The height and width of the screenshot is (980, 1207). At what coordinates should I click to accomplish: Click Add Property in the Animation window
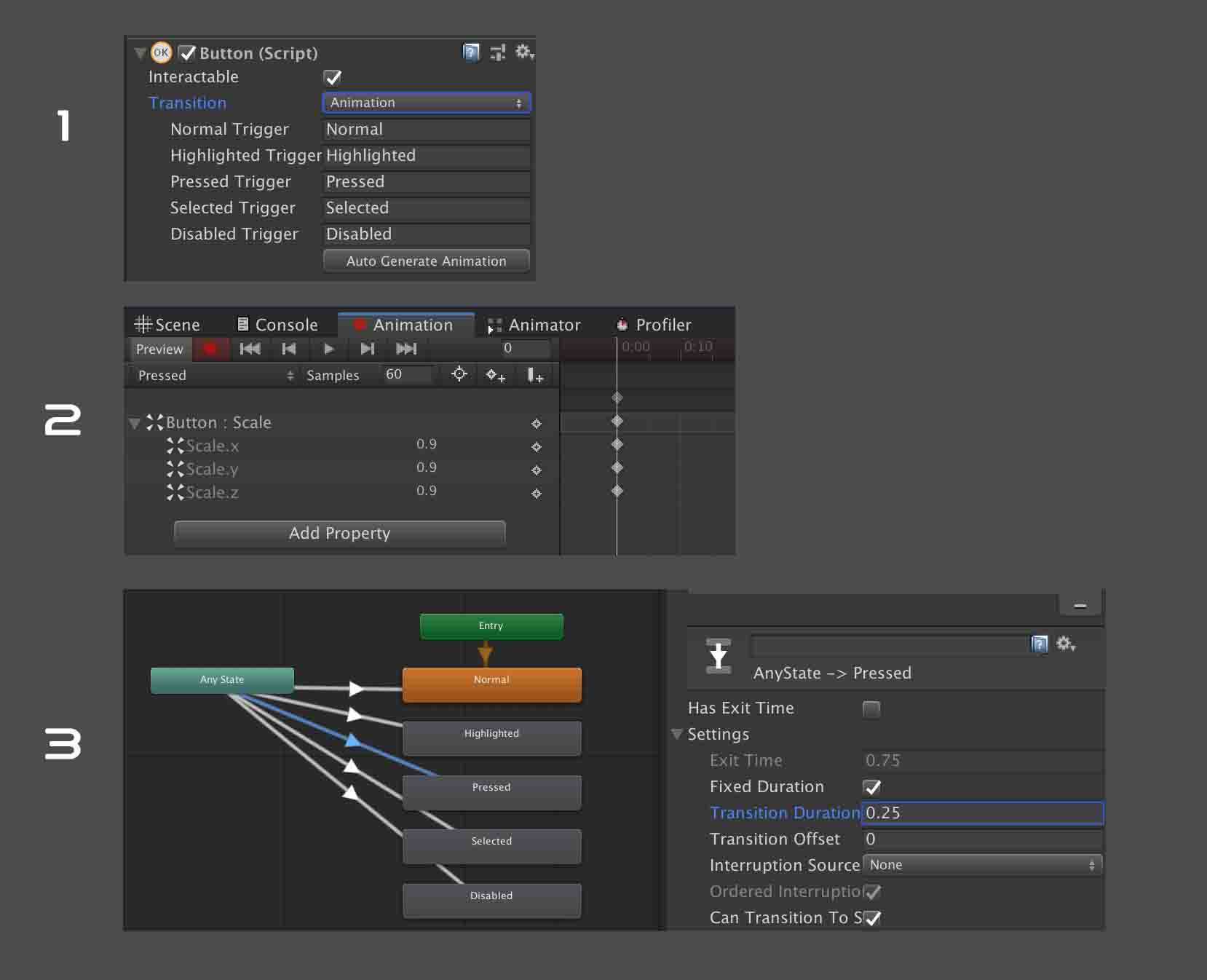click(x=339, y=533)
